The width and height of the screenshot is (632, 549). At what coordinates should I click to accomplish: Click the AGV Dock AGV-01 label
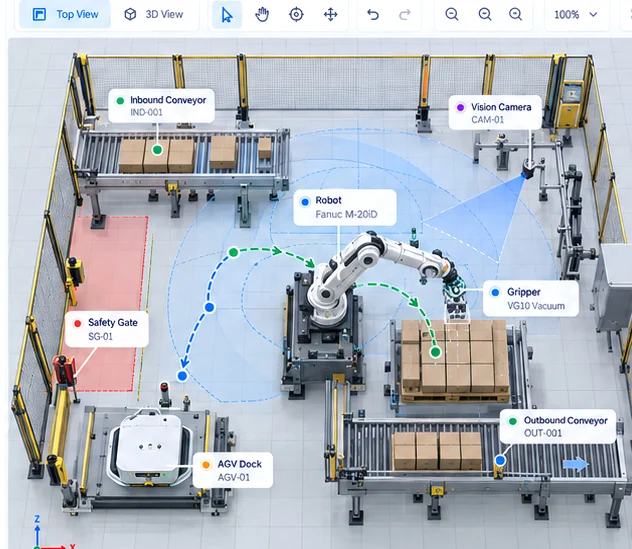[233, 470]
